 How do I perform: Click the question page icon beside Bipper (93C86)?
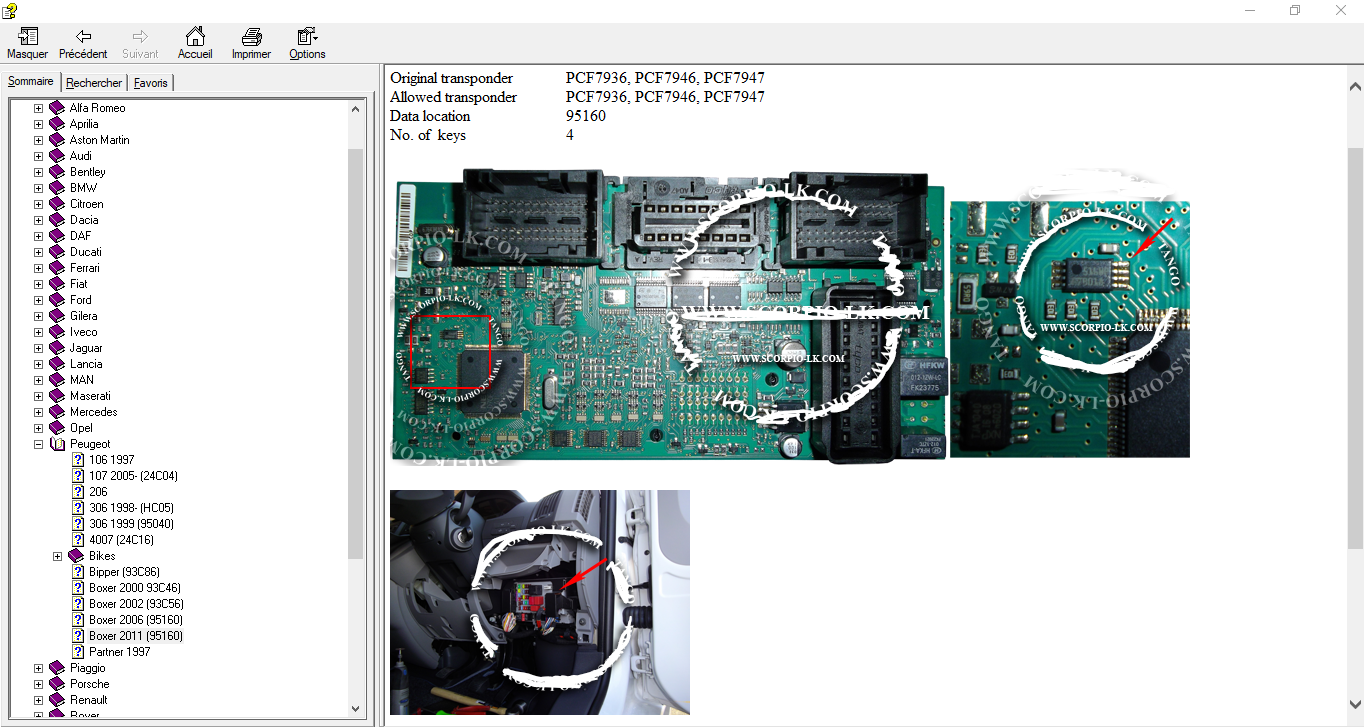[78, 572]
